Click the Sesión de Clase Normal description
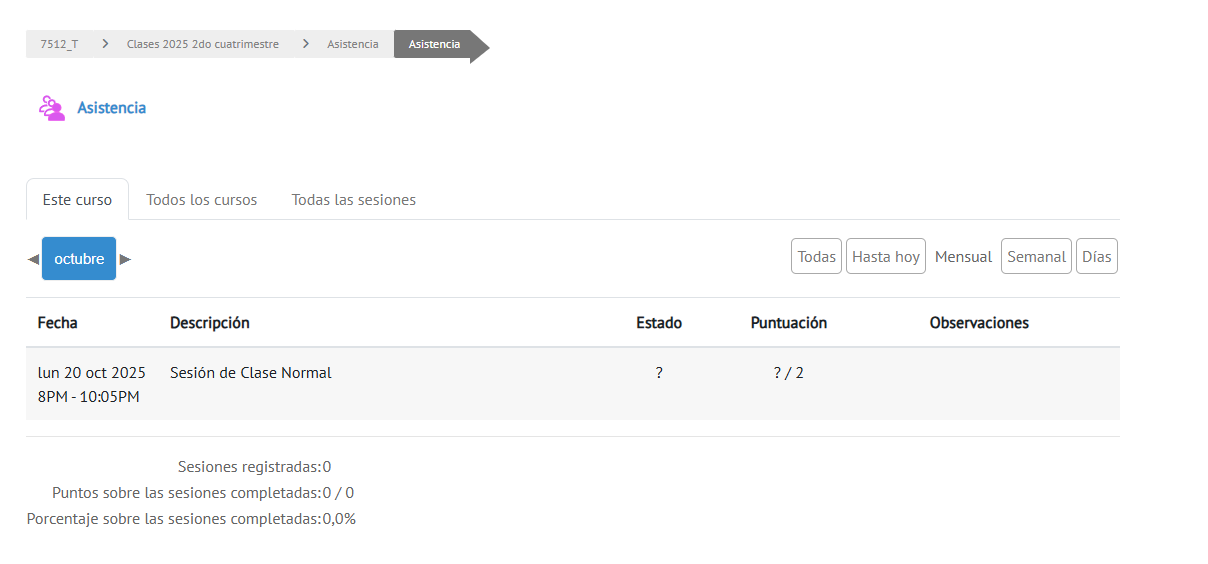 point(250,373)
